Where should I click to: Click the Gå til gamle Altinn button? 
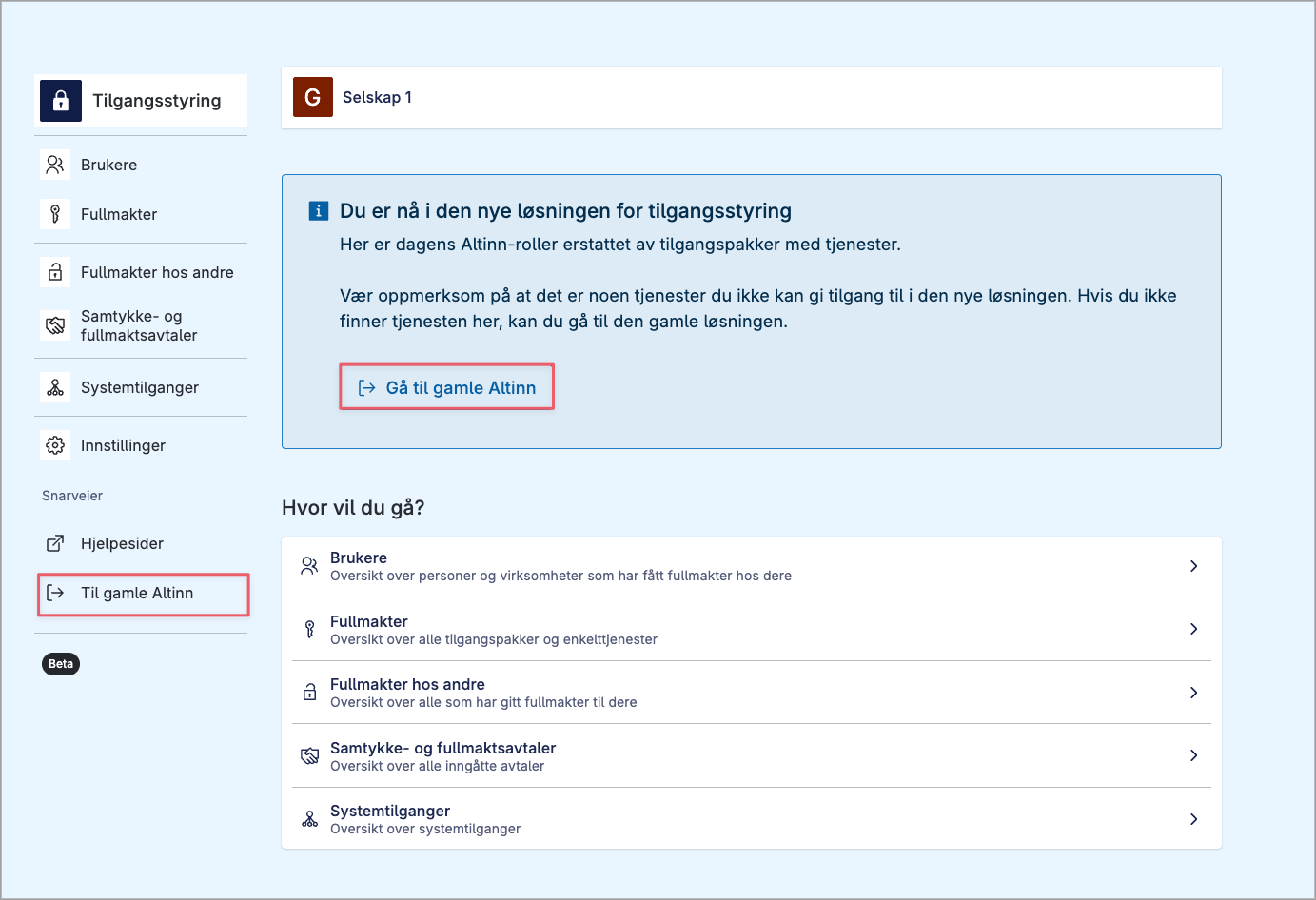446,387
